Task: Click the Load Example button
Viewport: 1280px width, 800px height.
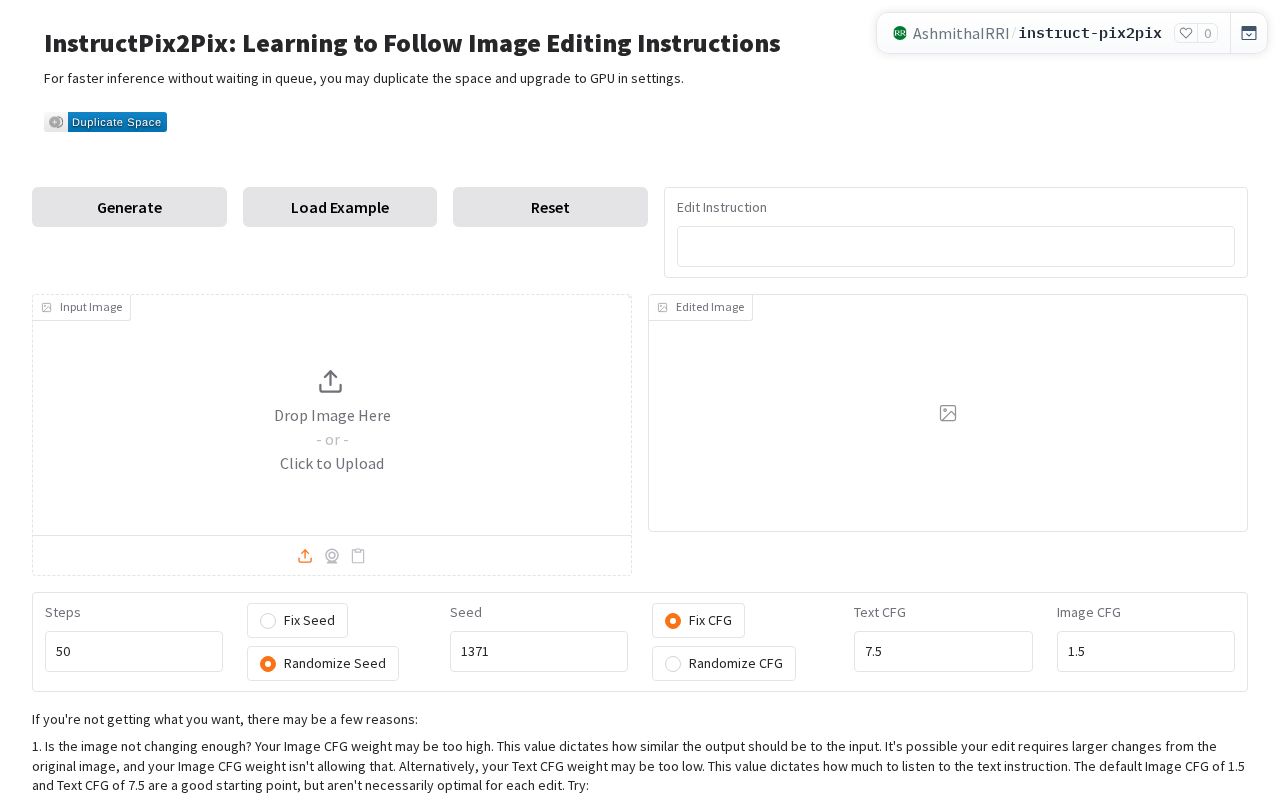Action: 340,207
